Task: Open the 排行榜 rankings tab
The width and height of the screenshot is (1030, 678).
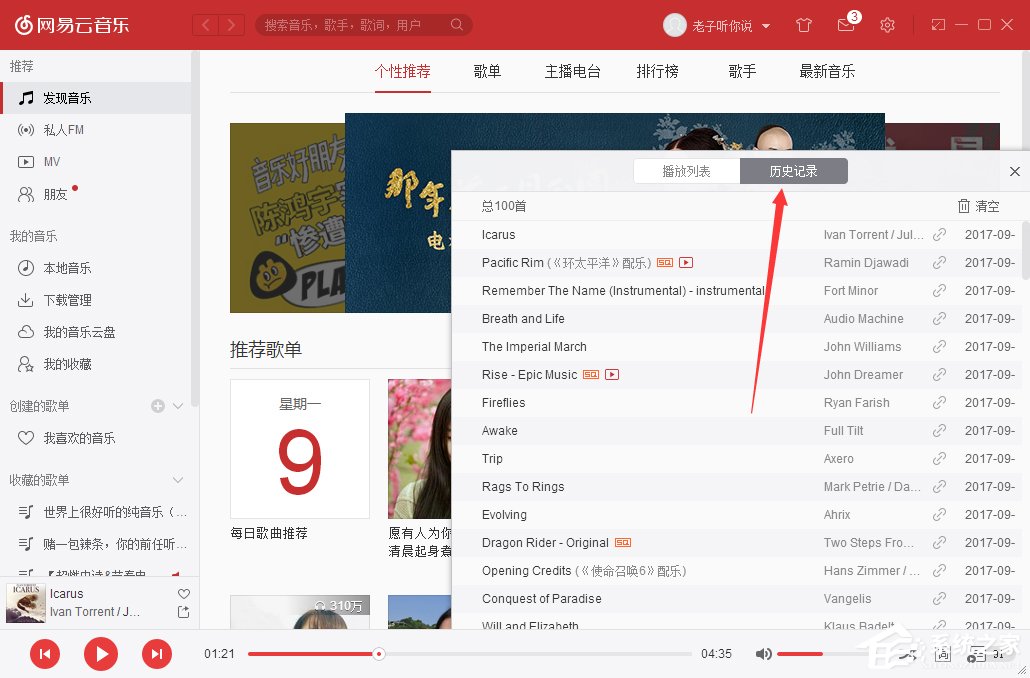Action: point(657,71)
